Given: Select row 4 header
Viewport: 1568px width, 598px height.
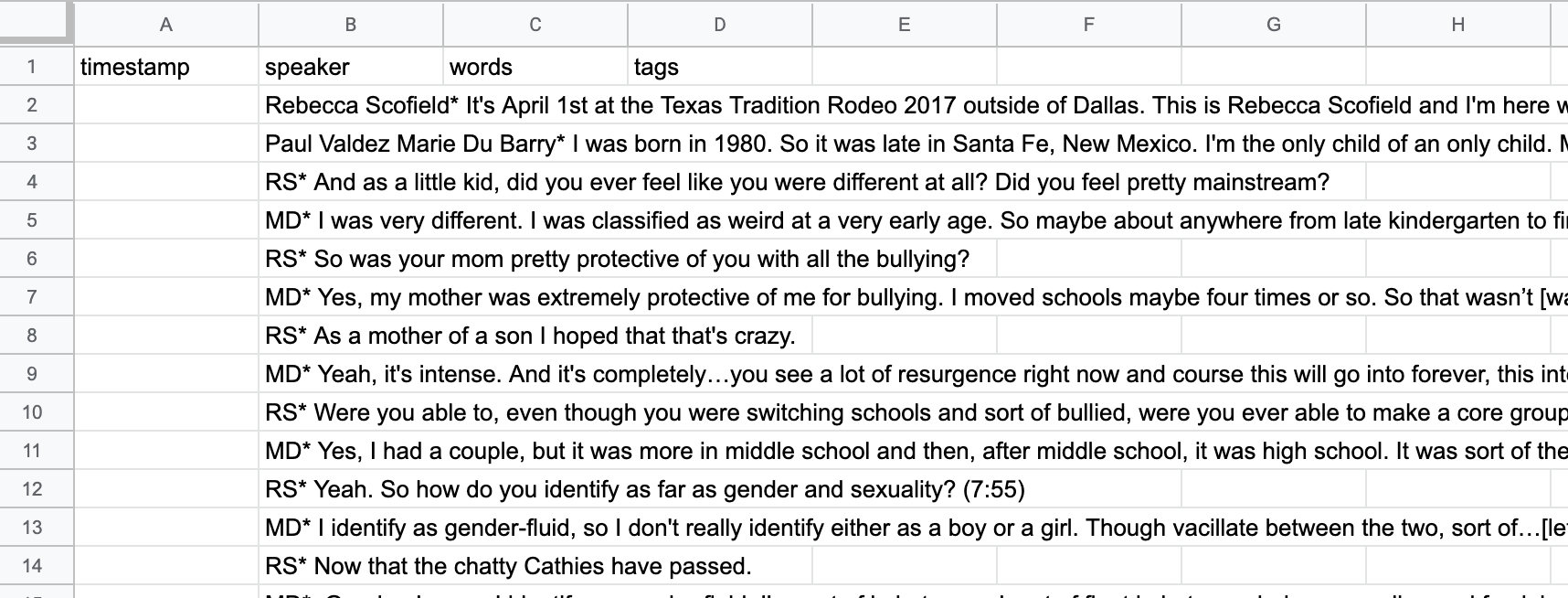Looking at the screenshot, I should [x=37, y=182].
